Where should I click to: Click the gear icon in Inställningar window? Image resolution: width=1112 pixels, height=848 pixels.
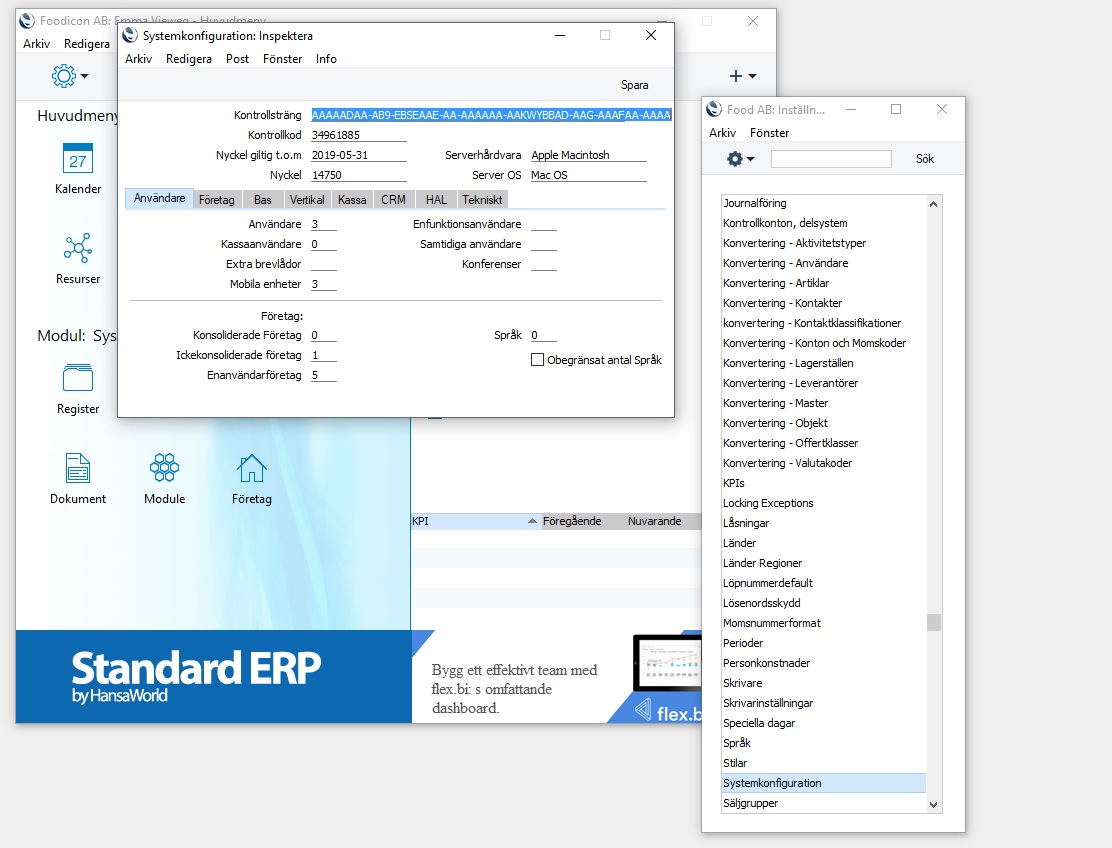pos(735,159)
